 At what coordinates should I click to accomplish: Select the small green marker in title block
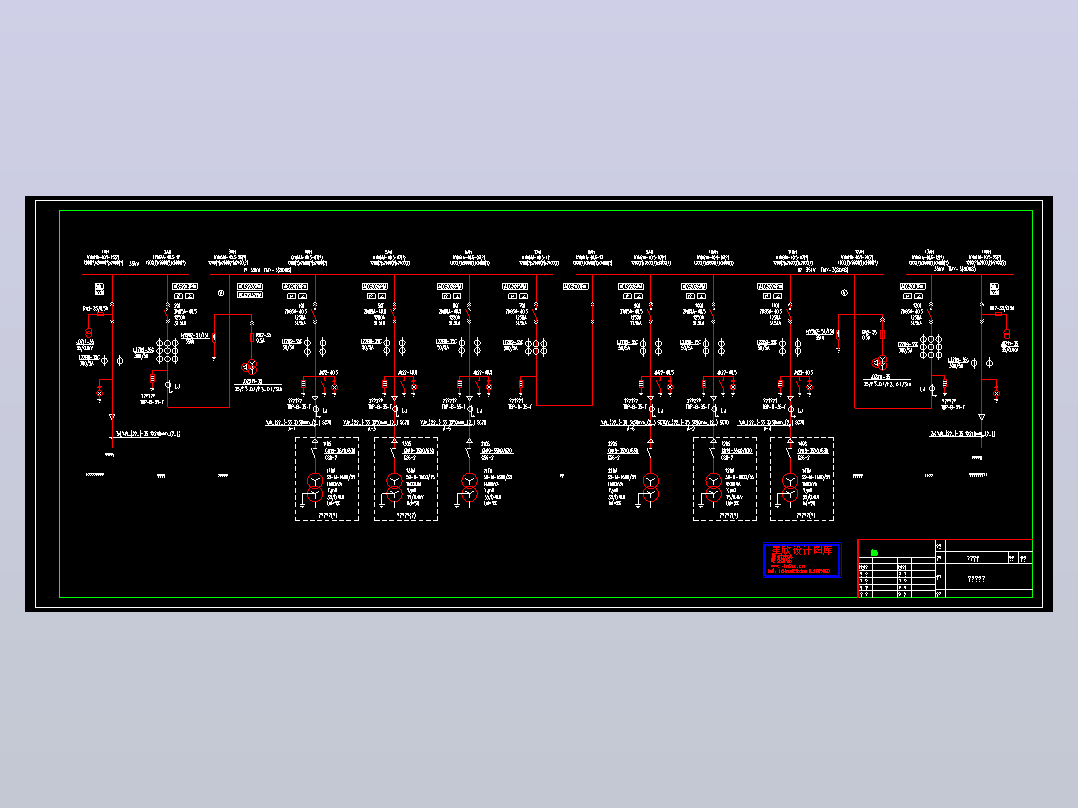[x=874, y=553]
